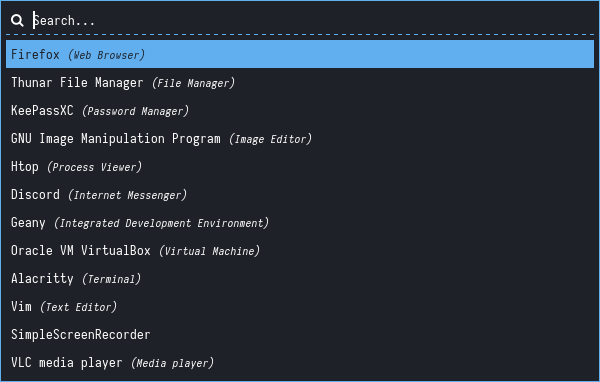600x382 pixels.
Task: Open Htop process viewer entry
Action: point(300,166)
